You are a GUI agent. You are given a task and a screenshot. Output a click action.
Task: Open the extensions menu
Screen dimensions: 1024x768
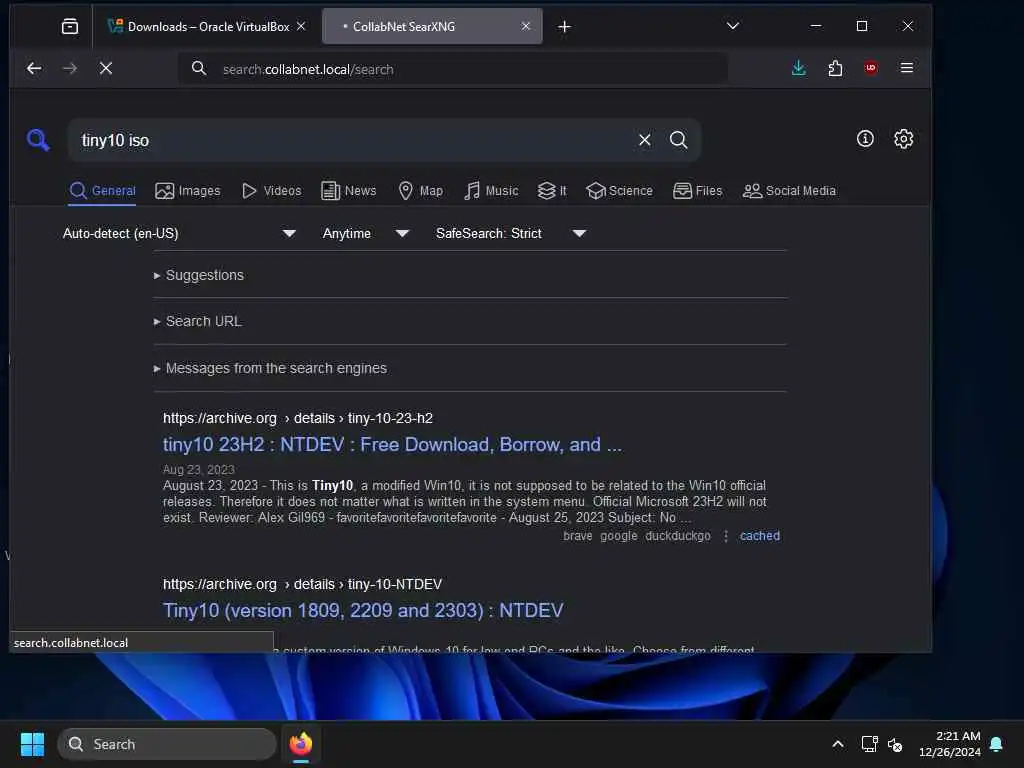click(x=835, y=68)
